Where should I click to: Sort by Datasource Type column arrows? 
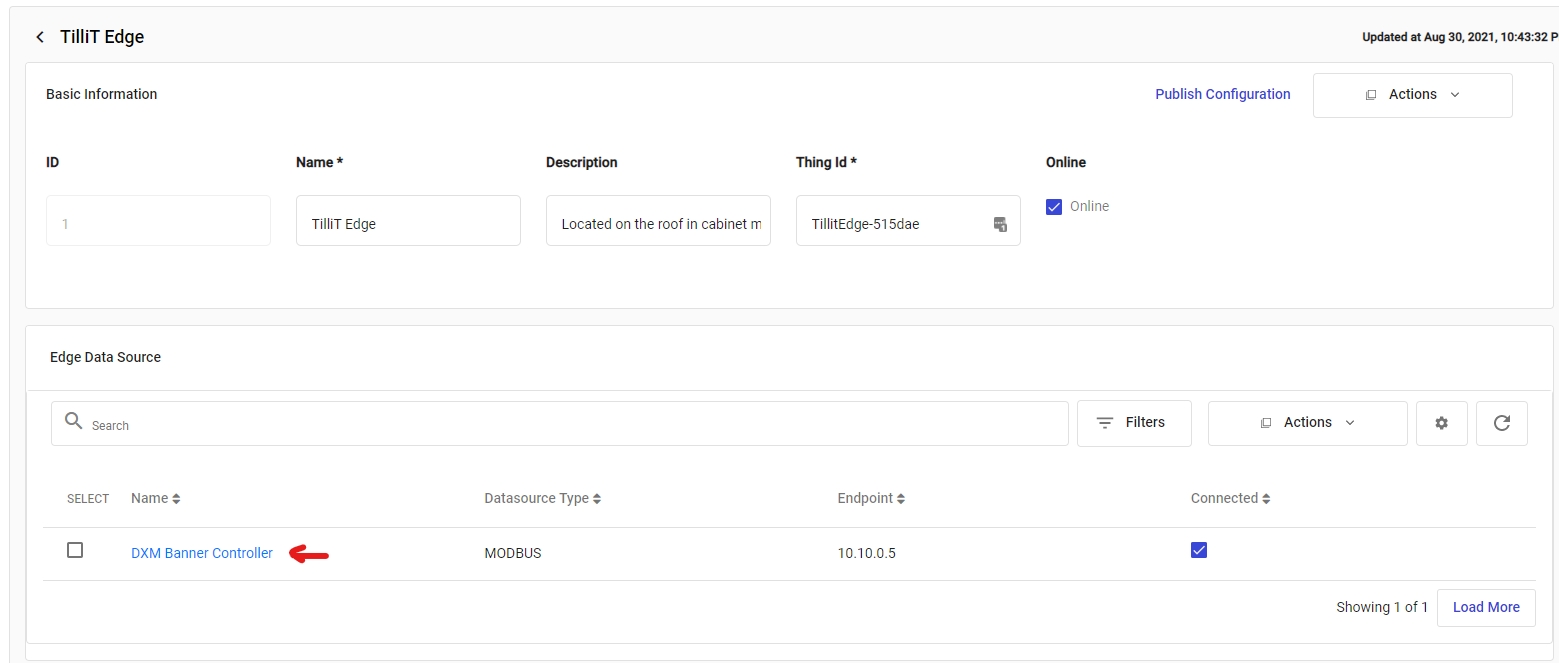(x=597, y=499)
